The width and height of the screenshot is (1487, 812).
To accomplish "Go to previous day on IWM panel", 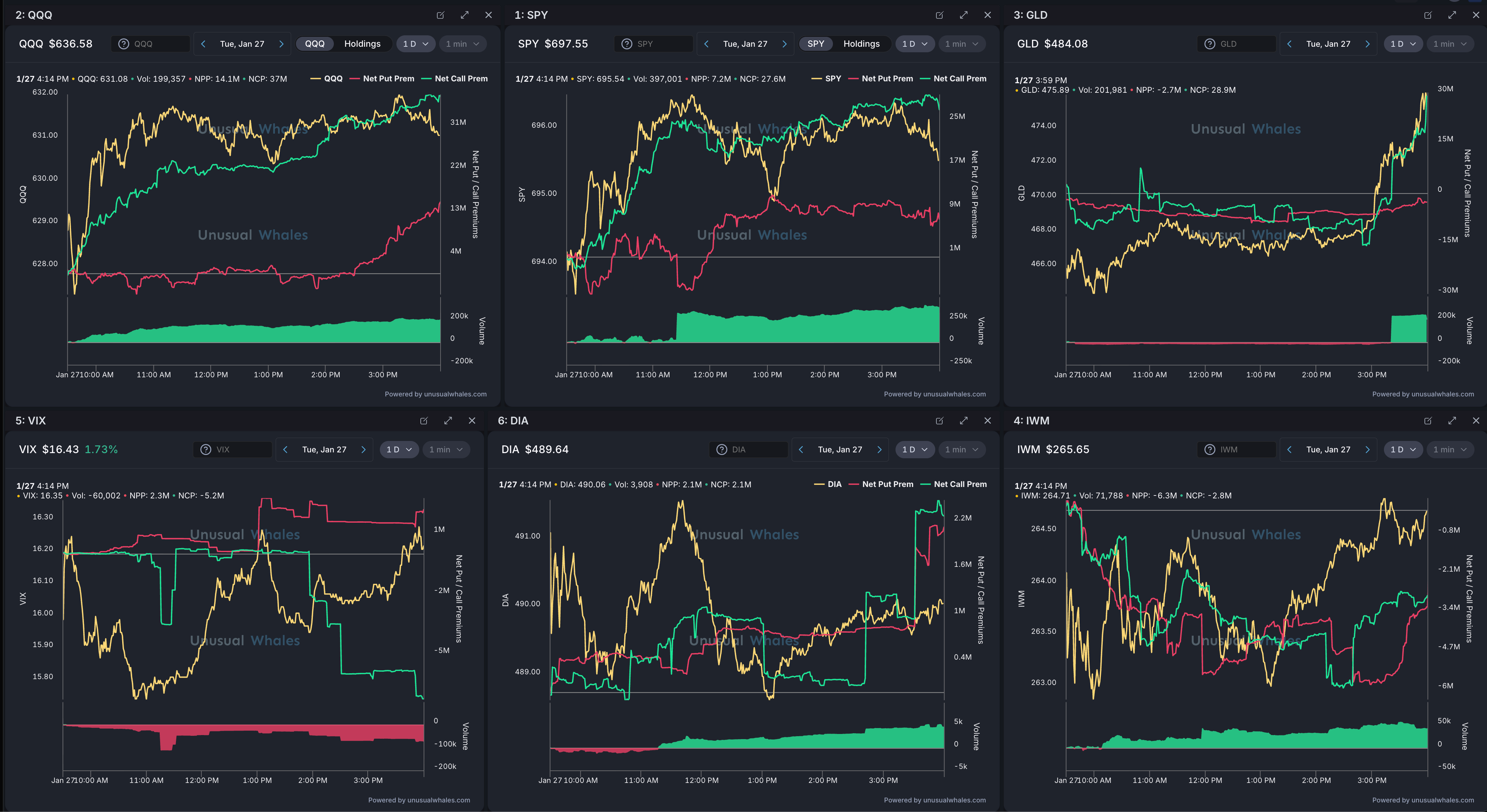I will [x=1289, y=449].
